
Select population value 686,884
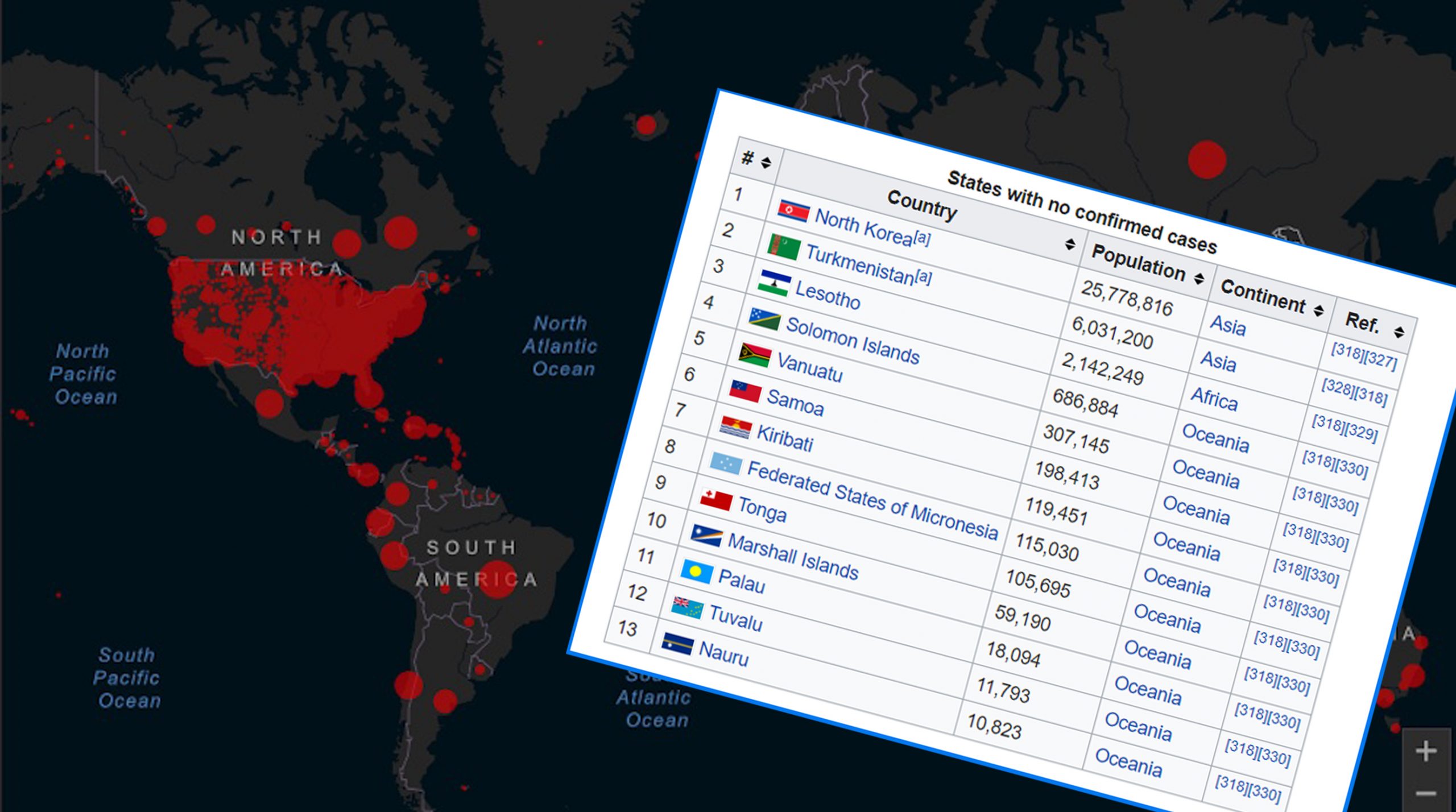point(1085,403)
